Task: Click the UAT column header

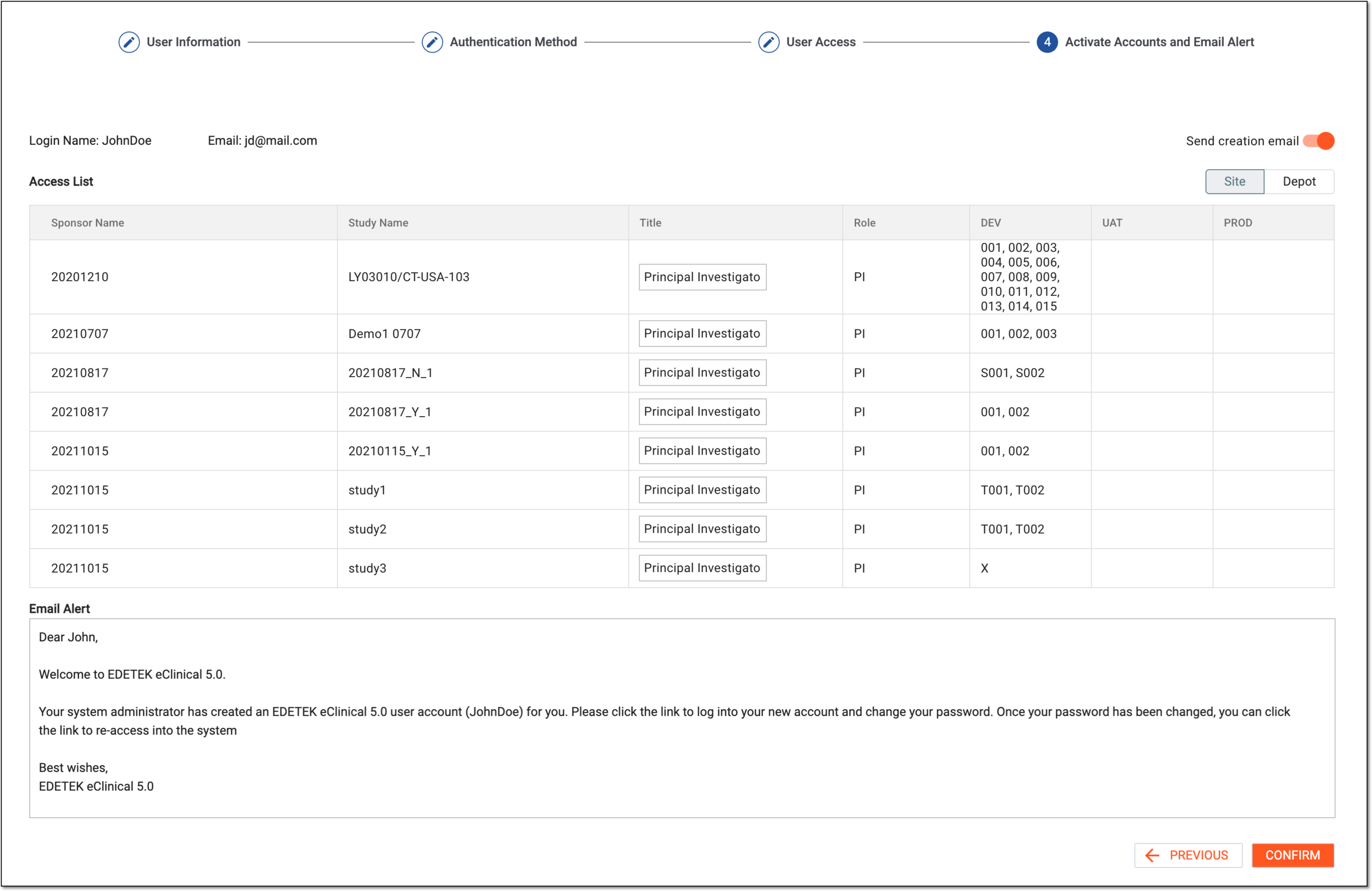Action: point(1112,223)
